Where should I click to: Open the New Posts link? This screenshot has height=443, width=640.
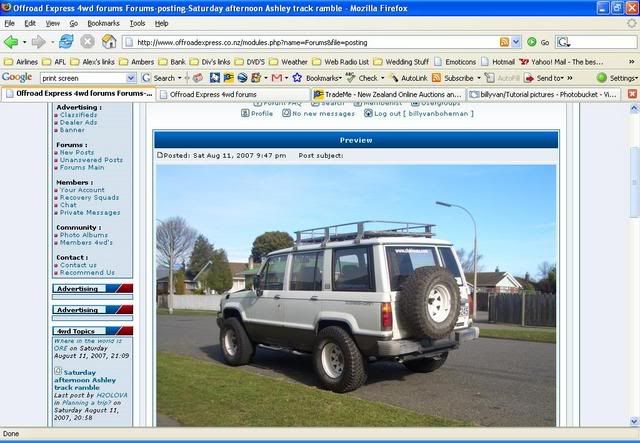point(77,152)
